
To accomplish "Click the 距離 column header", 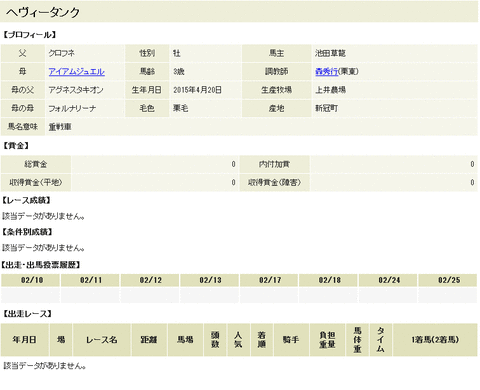I will pyautogui.click(x=149, y=340).
